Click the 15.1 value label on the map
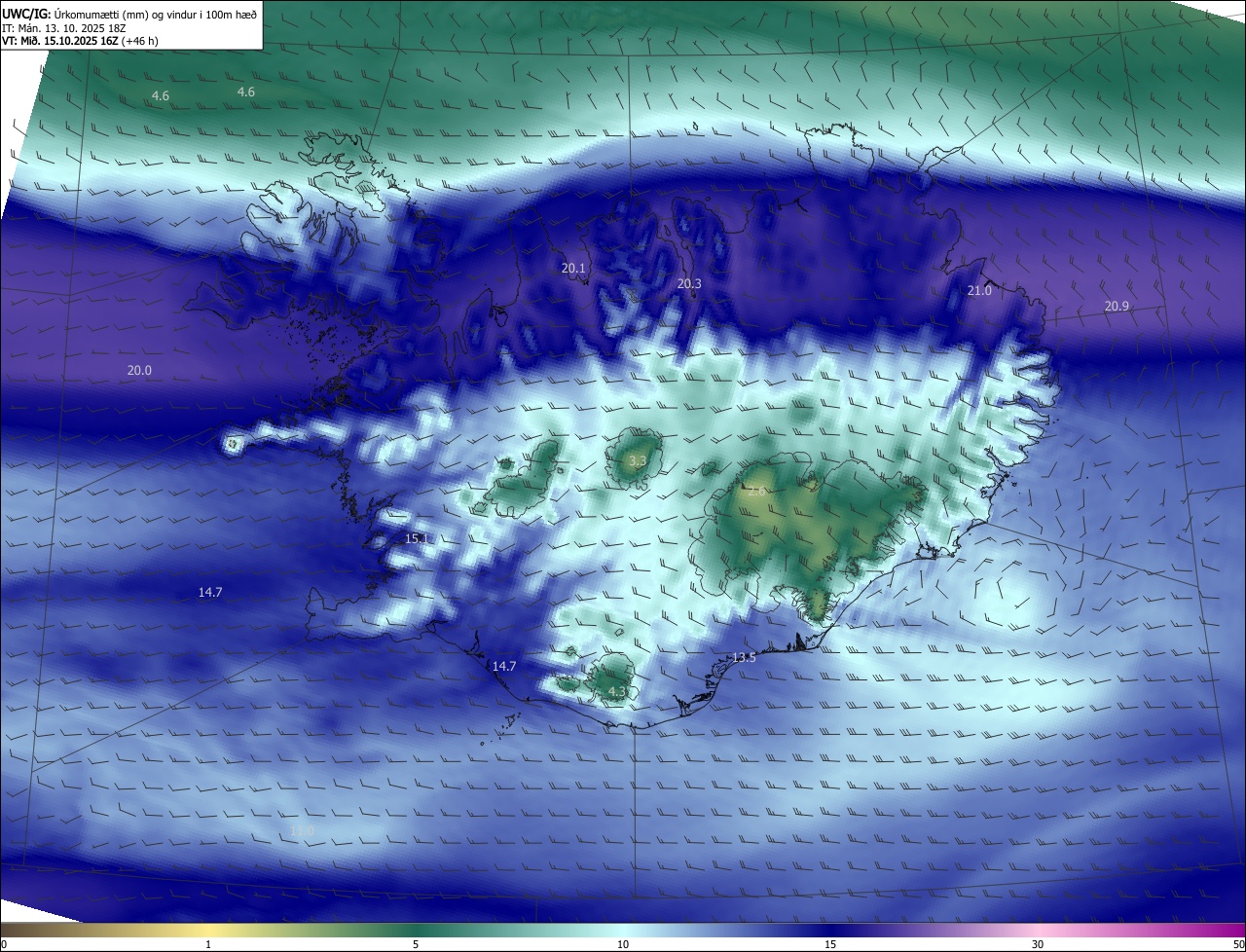This screenshot has height=952, width=1246. pos(417,538)
